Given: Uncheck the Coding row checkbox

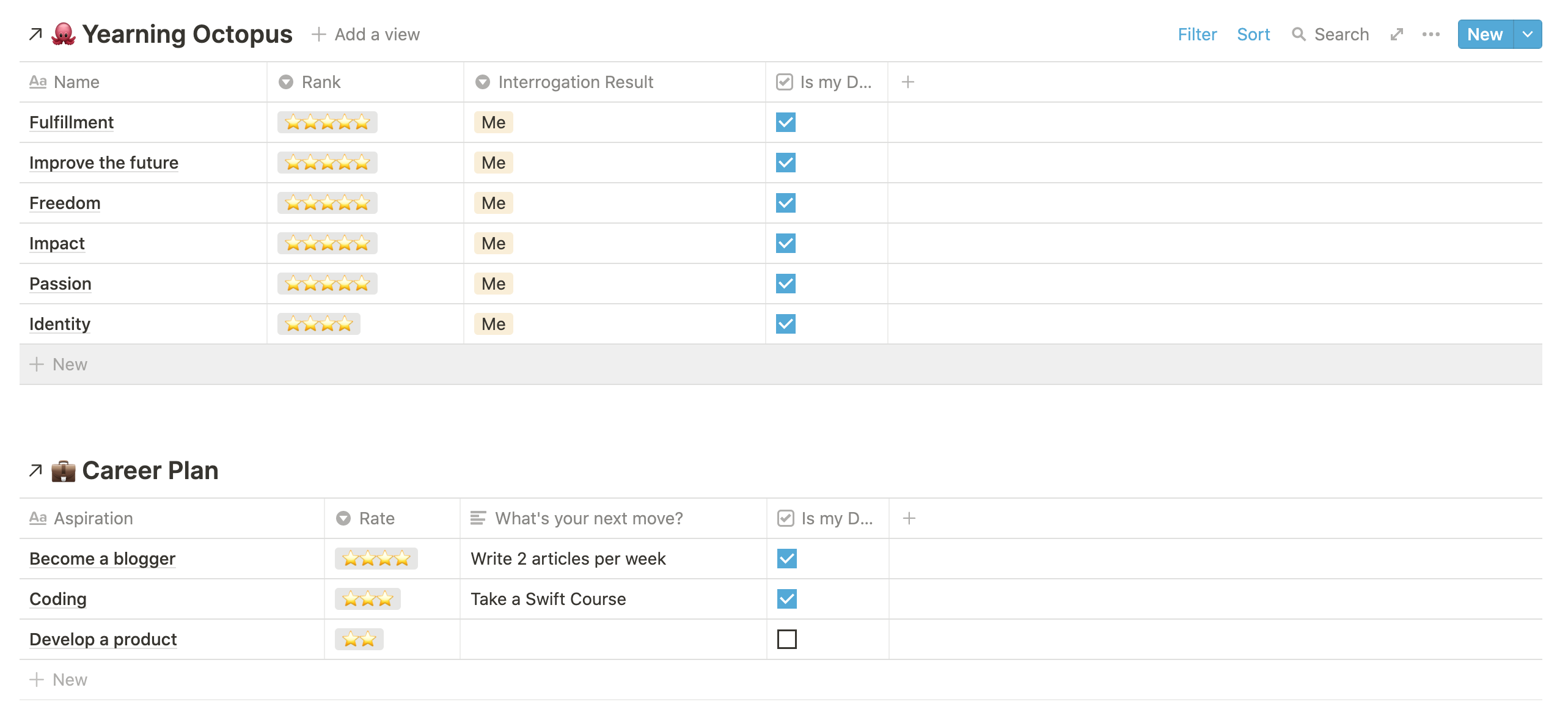Looking at the screenshot, I should [787, 599].
